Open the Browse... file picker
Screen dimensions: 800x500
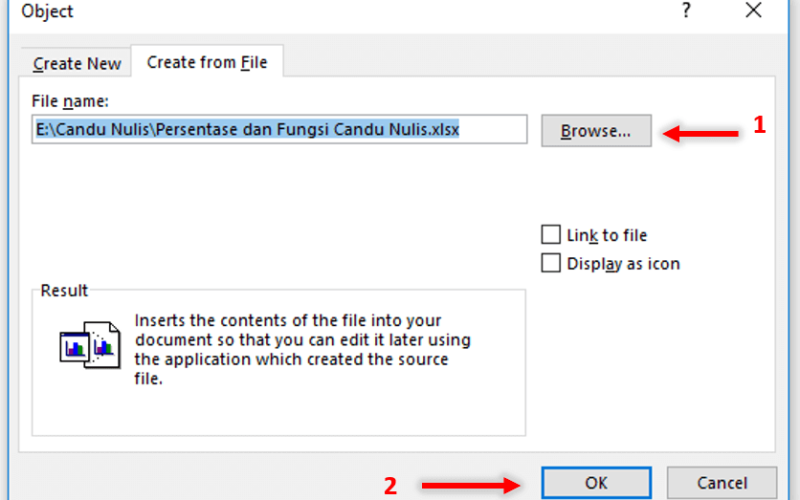596,131
